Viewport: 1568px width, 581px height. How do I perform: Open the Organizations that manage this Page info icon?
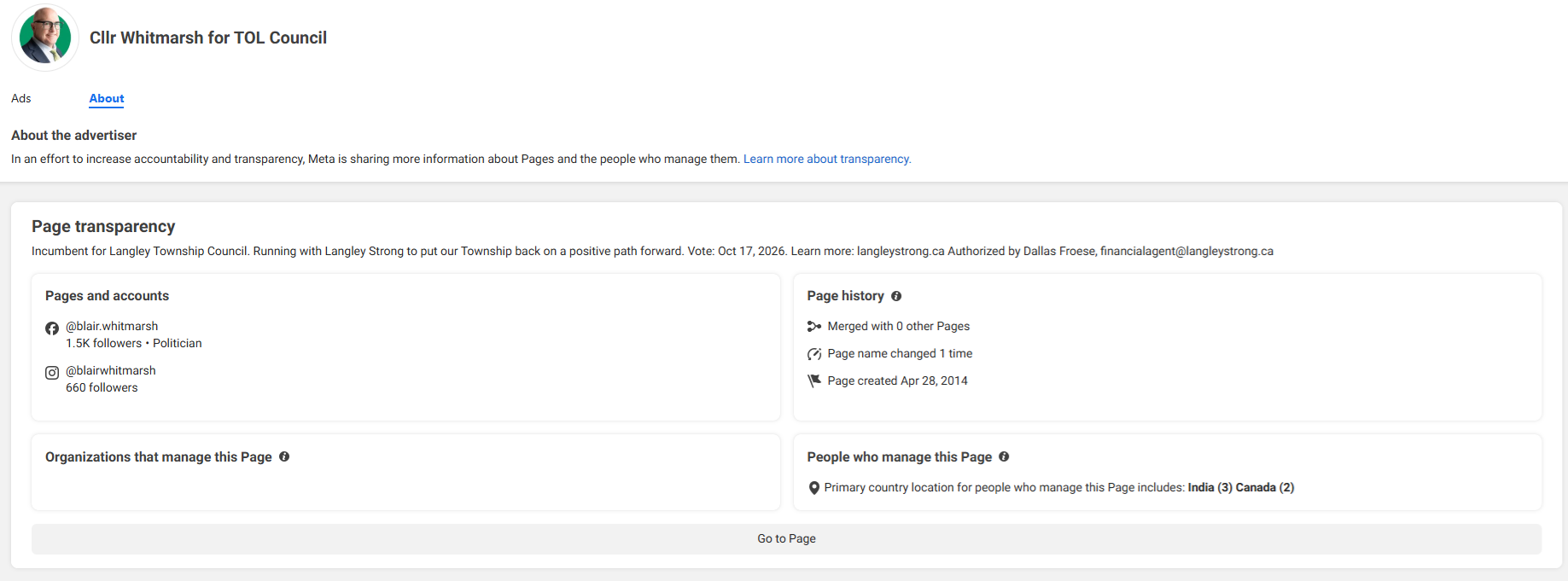284,456
